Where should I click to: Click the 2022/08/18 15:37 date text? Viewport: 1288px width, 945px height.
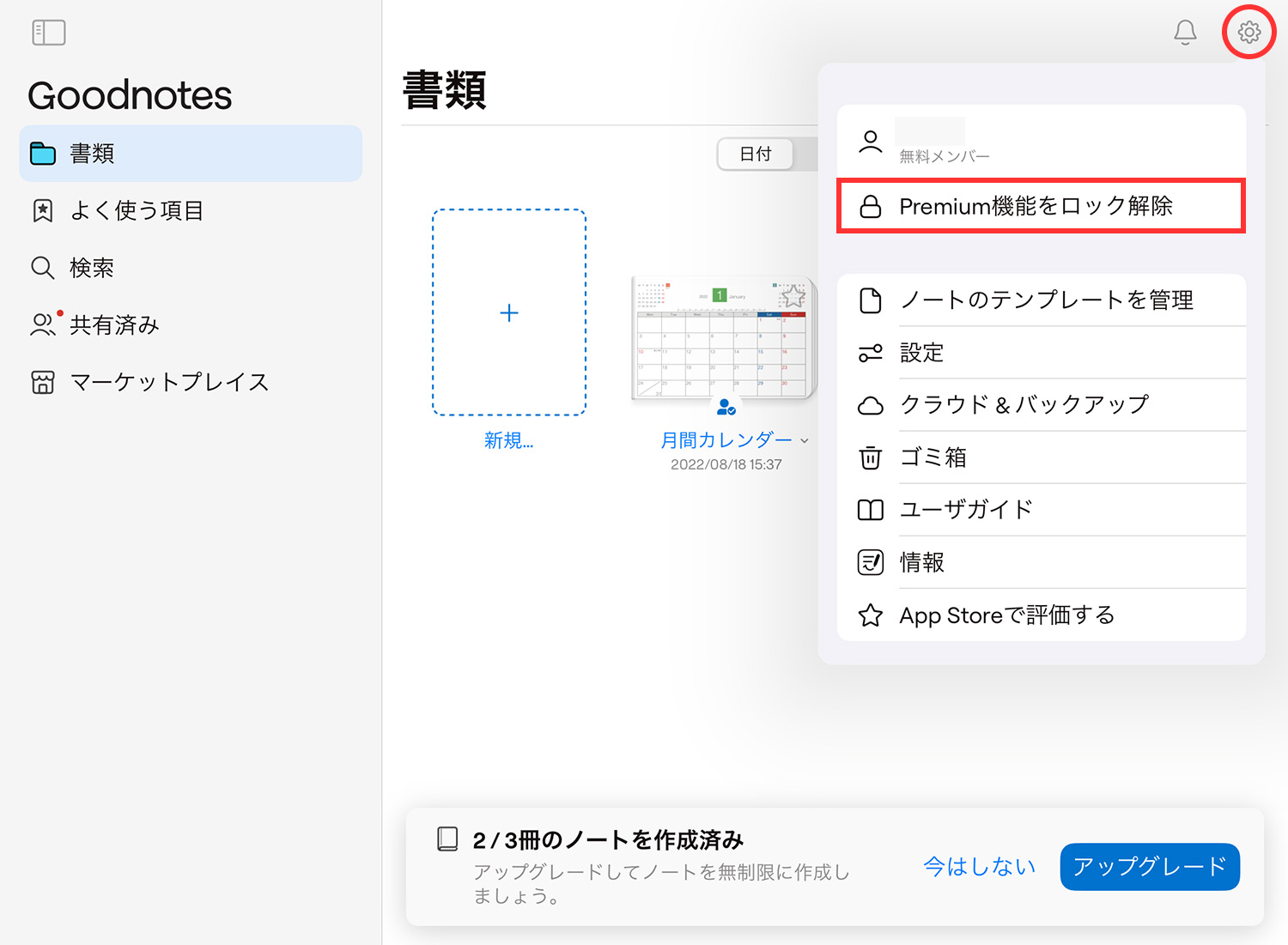(726, 464)
